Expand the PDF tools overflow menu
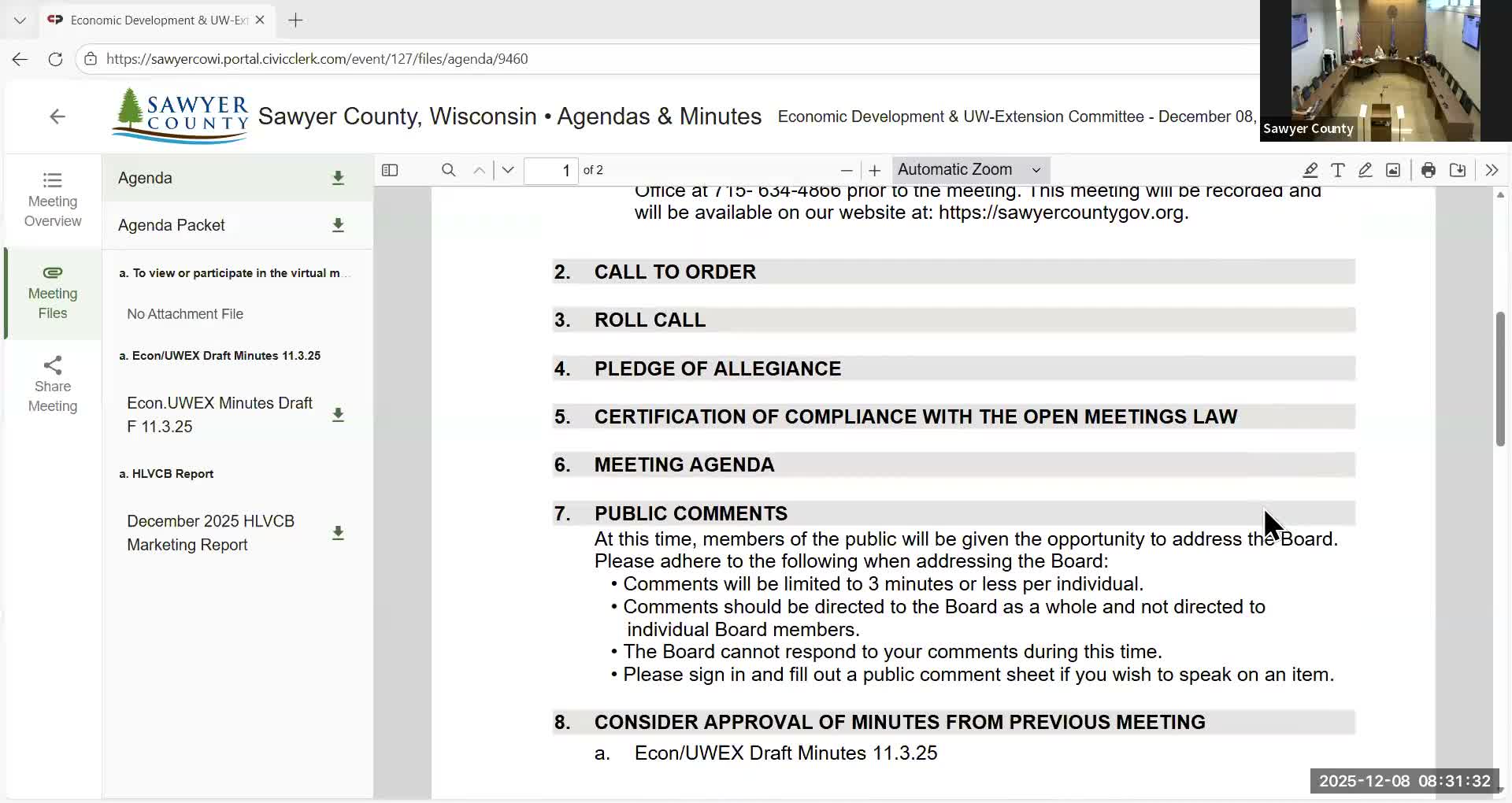This screenshot has width=1512, height=803. tap(1492, 170)
